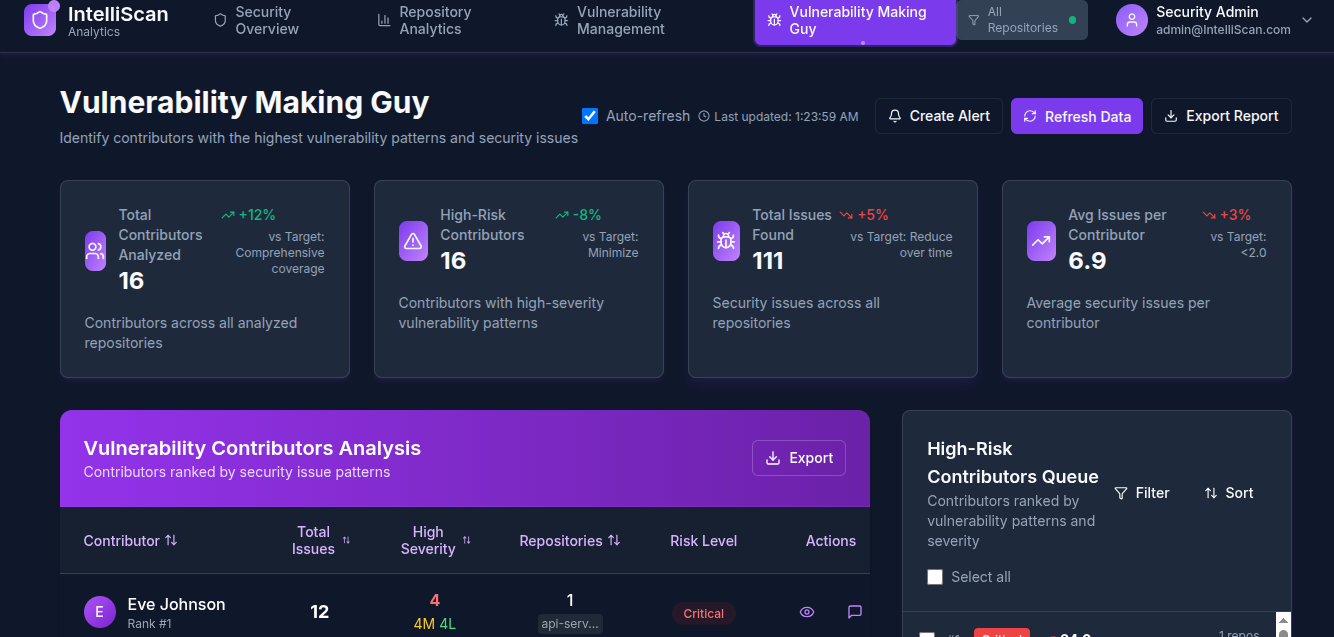Click the +5% downward trend arrow icon
This screenshot has width=1334, height=637.
846,215
